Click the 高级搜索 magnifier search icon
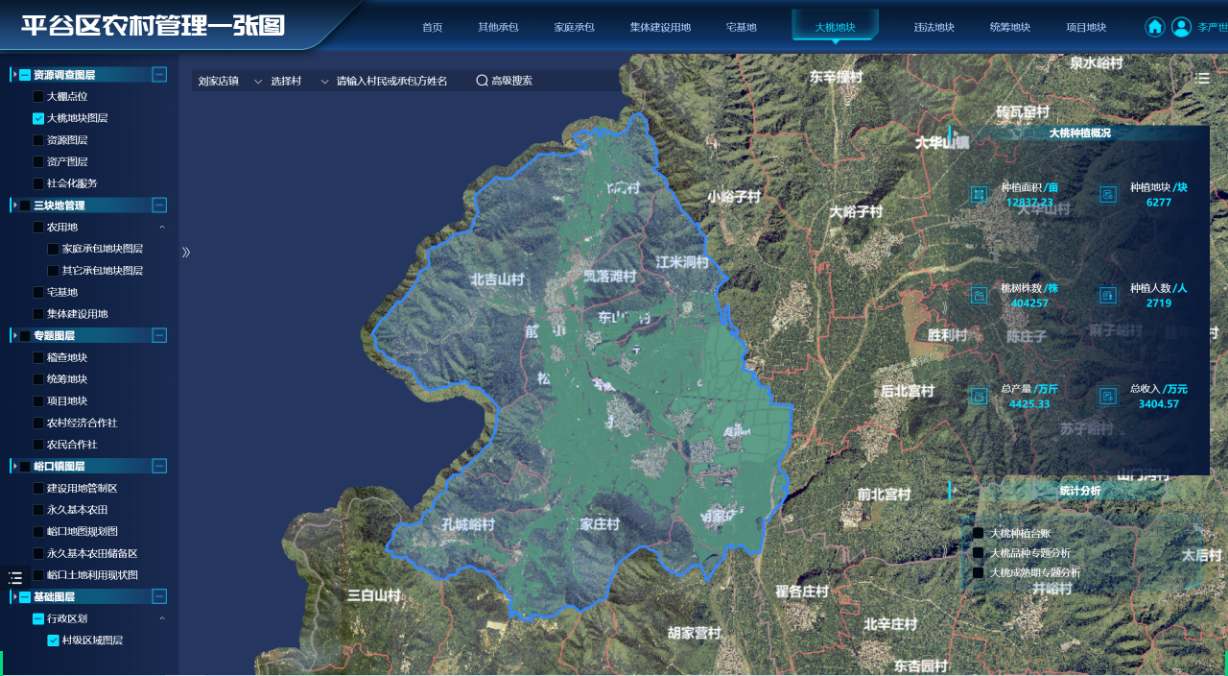Image resolution: width=1228 pixels, height=676 pixels. point(482,81)
